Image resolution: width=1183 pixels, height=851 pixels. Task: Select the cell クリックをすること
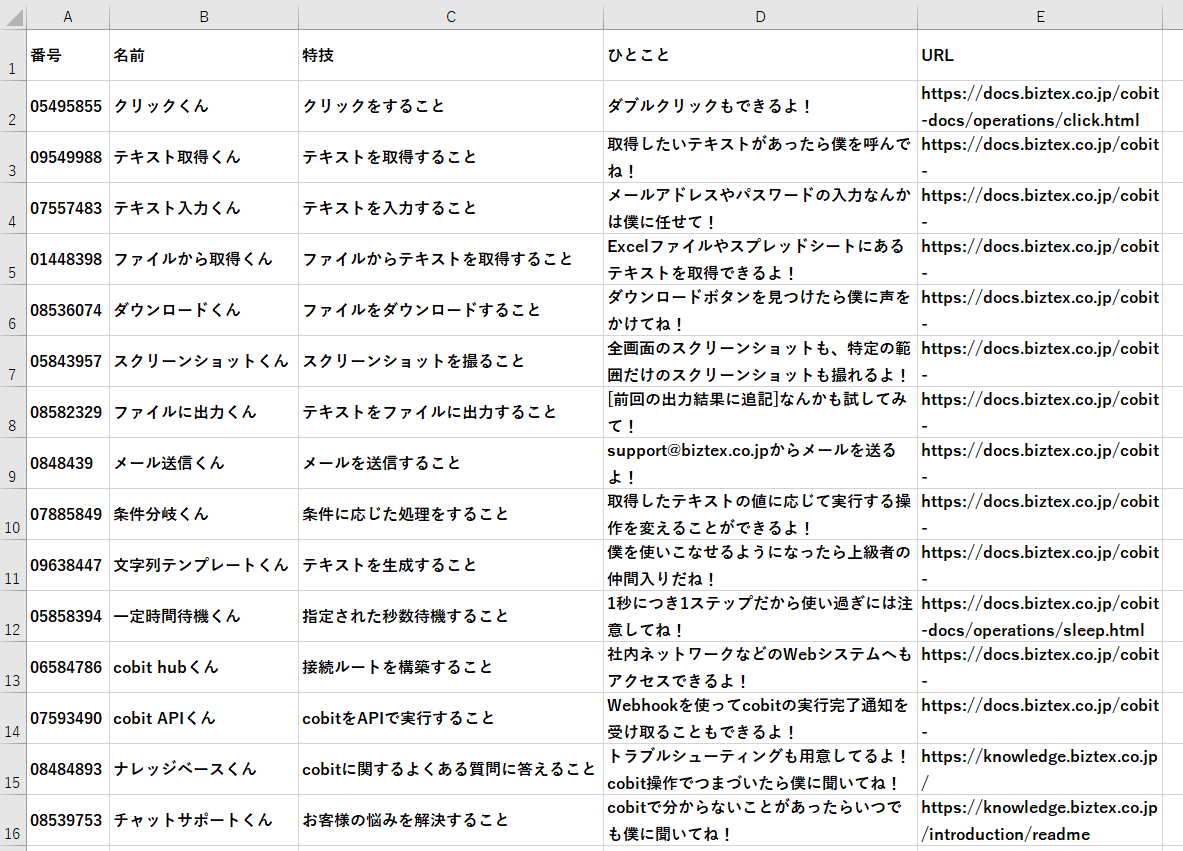click(451, 106)
